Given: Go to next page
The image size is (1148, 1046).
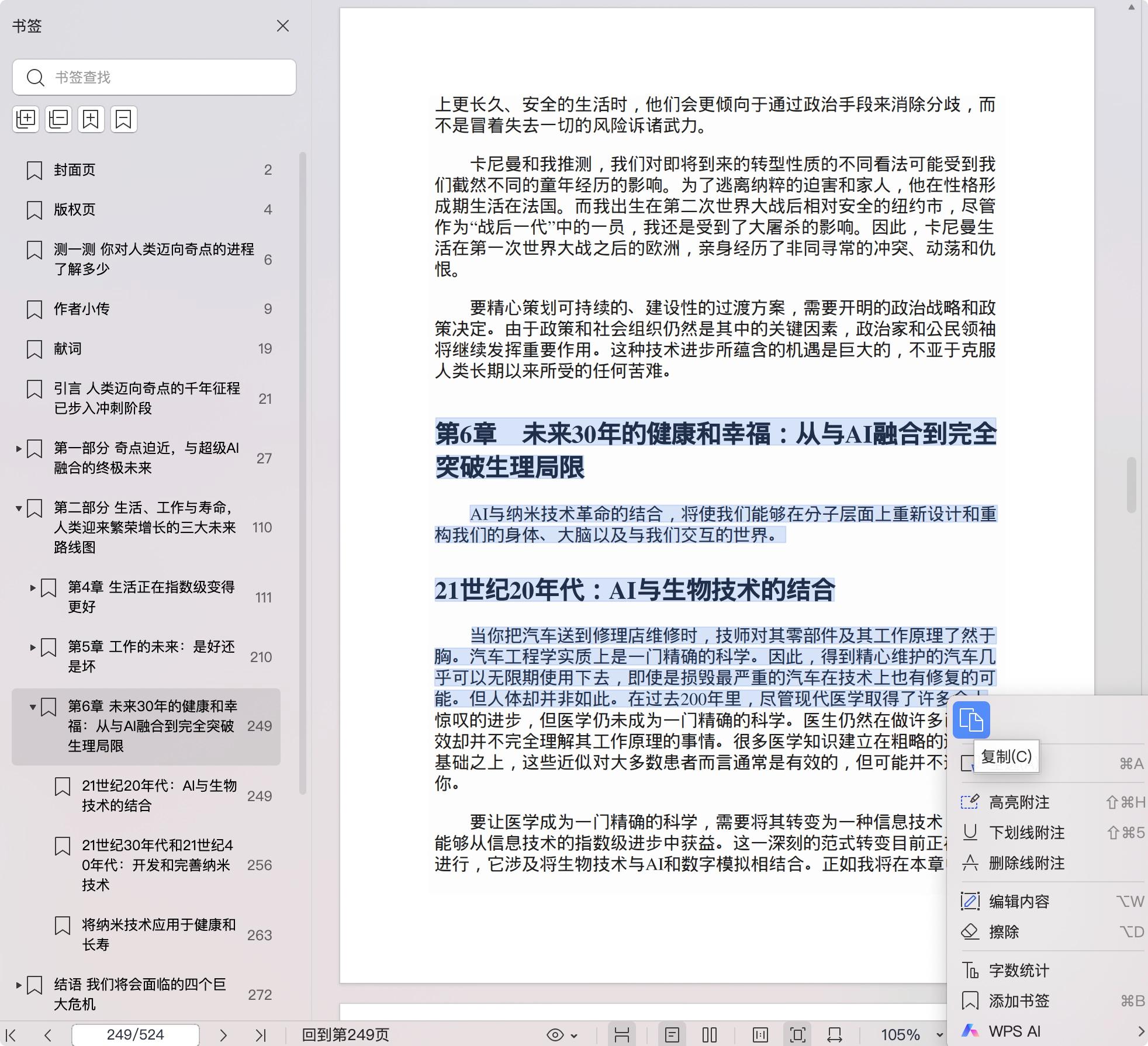Looking at the screenshot, I should pyautogui.click(x=223, y=1035).
